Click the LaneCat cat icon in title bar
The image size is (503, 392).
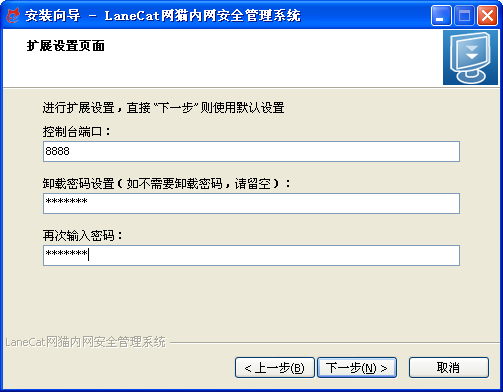click(x=13, y=15)
